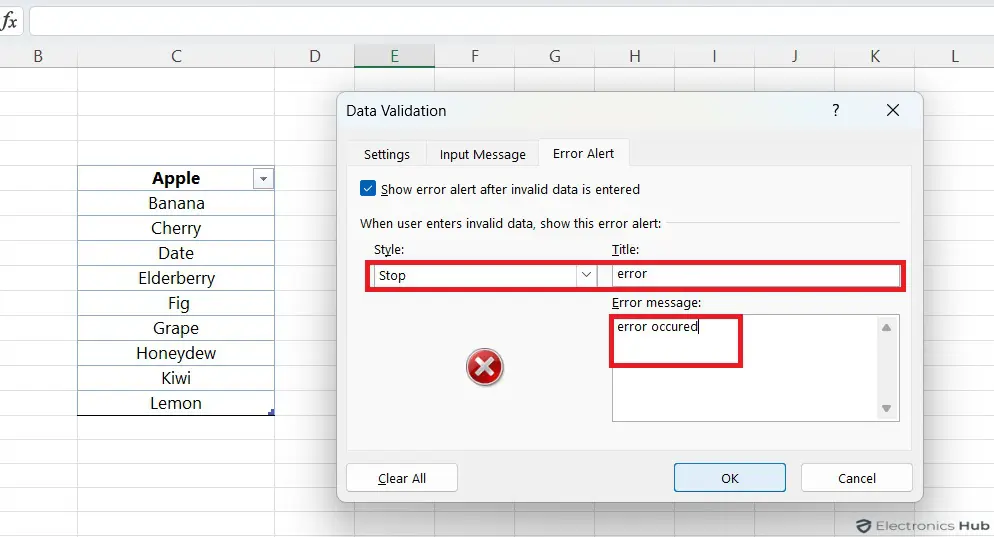Click the Help question mark icon
The width and height of the screenshot is (994, 537).
click(x=836, y=110)
